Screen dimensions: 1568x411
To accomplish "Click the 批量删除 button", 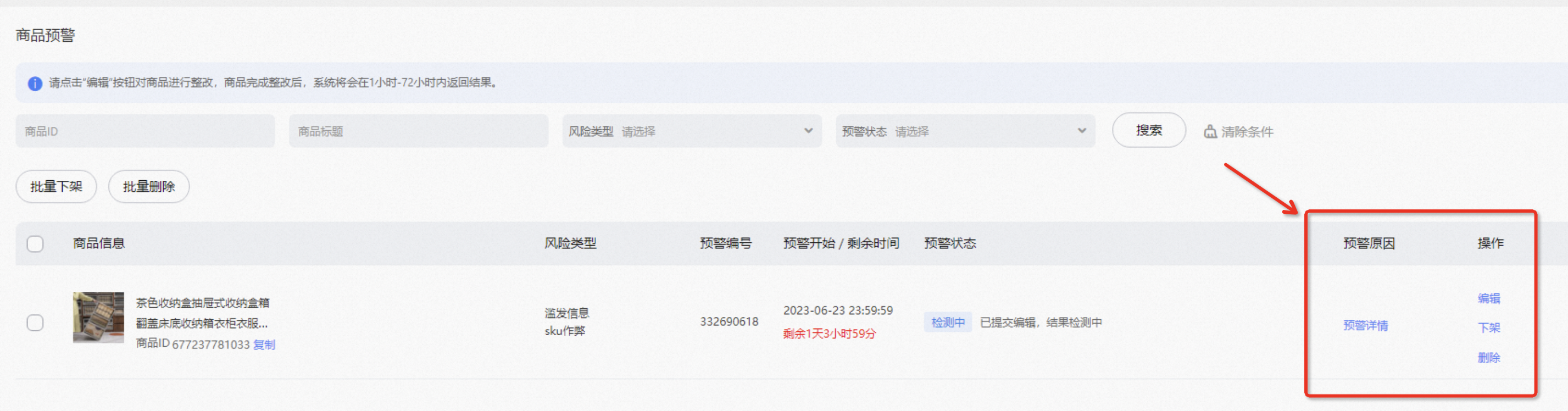I will tap(148, 186).
